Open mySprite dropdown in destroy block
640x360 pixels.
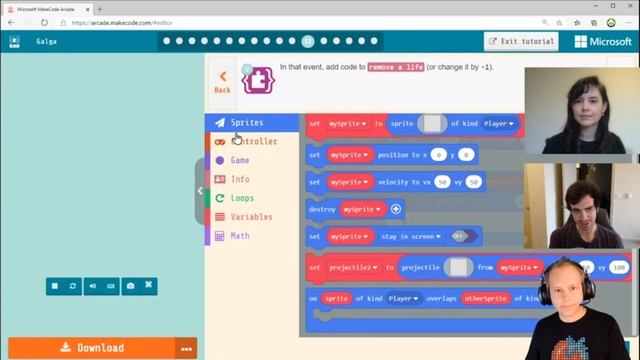point(362,209)
